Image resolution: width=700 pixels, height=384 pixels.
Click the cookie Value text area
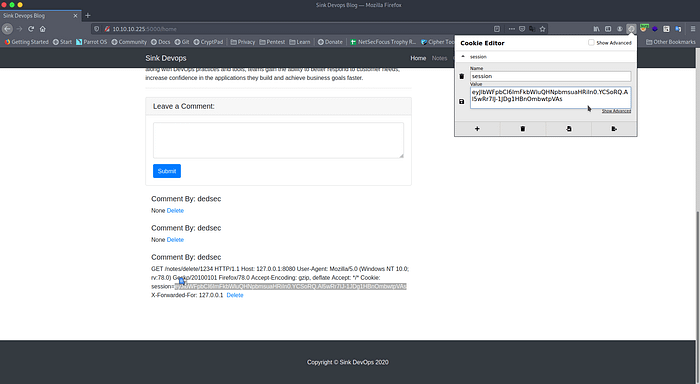550,97
